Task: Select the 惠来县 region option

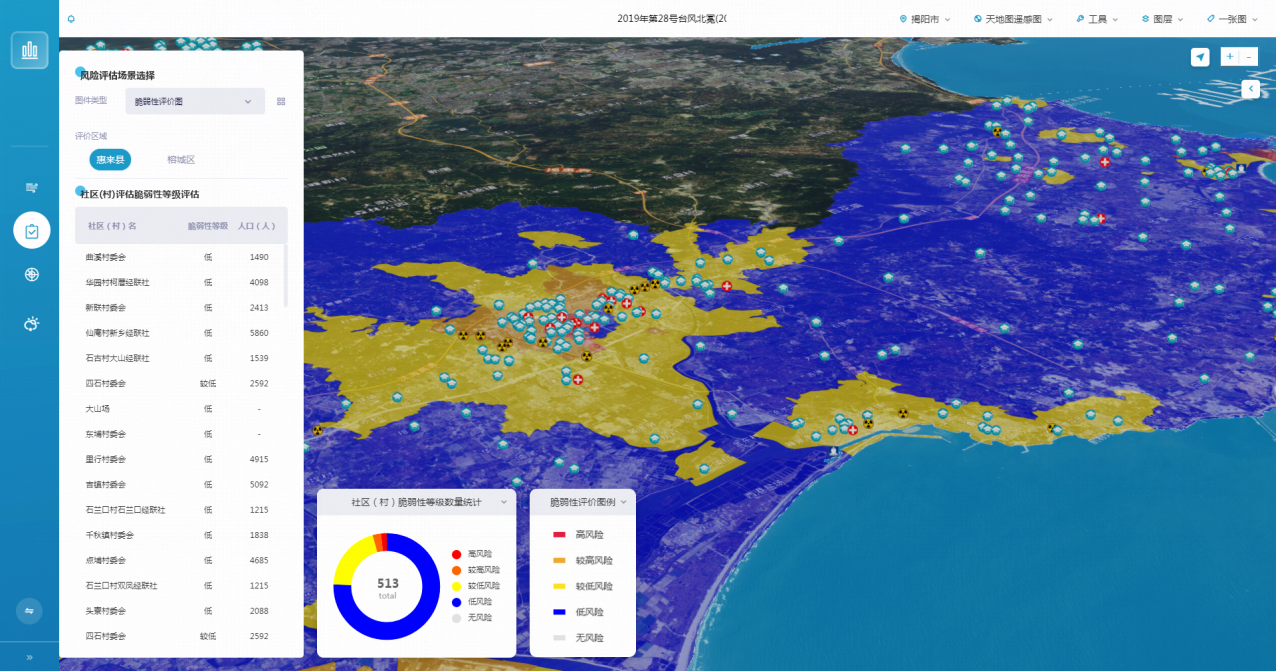Action: tap(110, 160)
